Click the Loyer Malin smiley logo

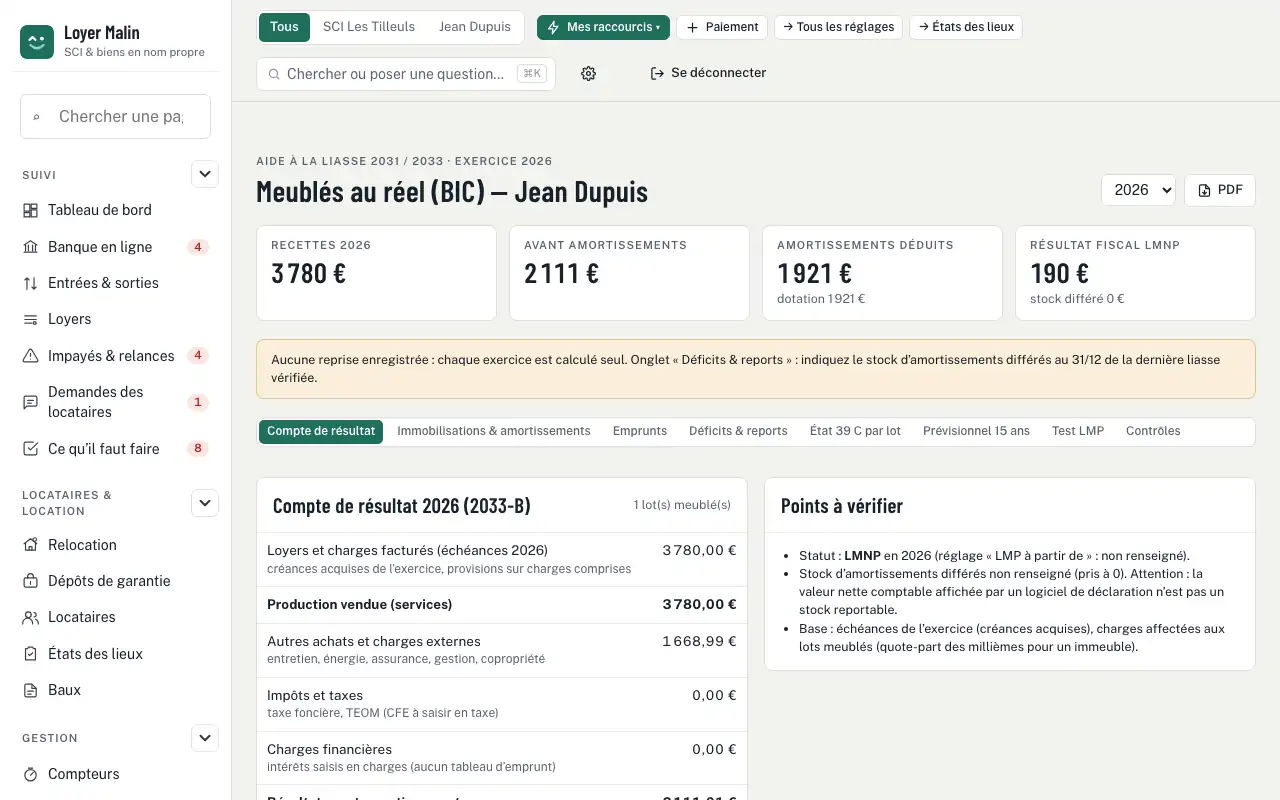click(x=37, y=42)
